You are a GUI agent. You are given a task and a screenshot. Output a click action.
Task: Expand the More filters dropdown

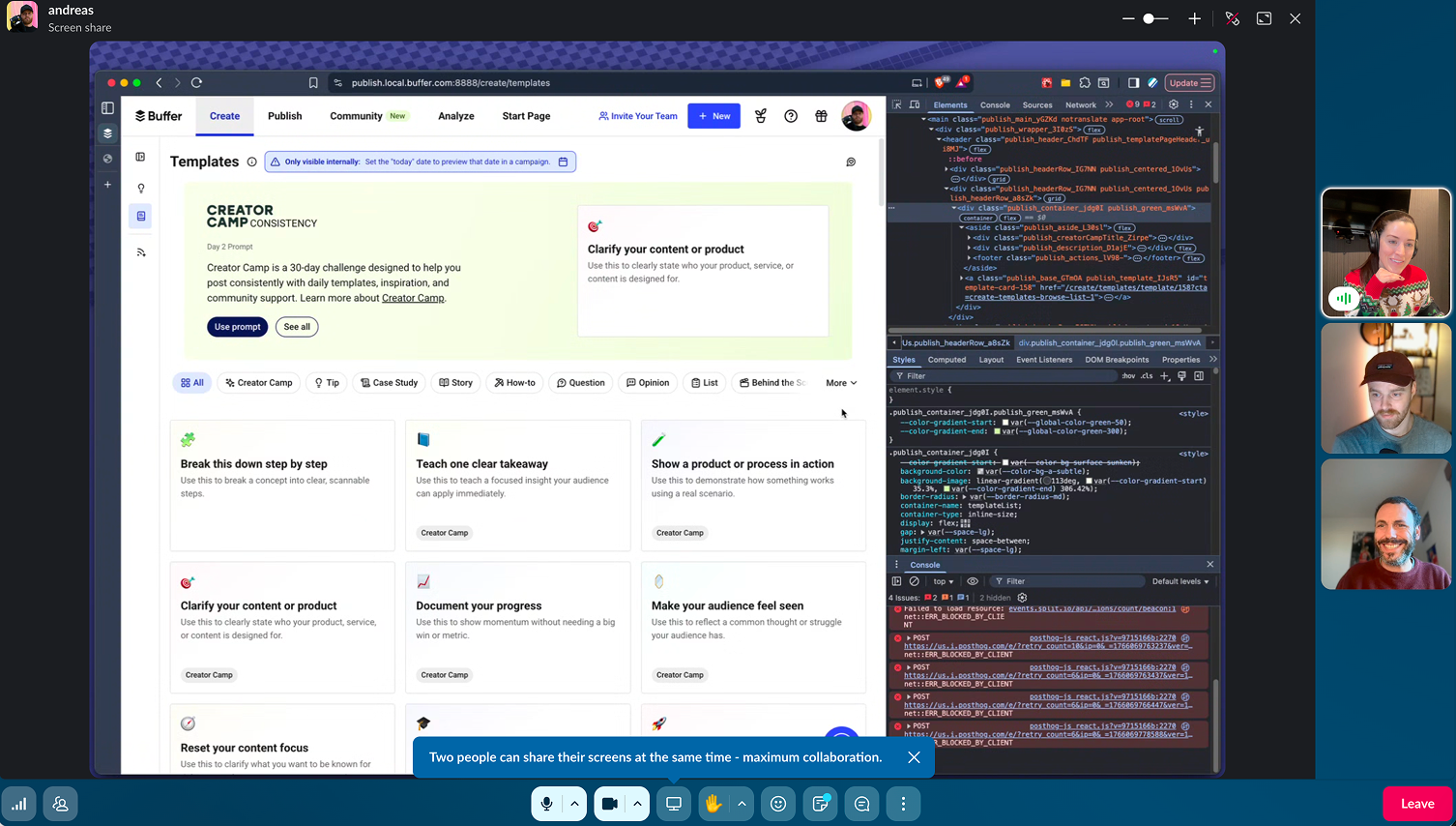[x=841, y=383]
